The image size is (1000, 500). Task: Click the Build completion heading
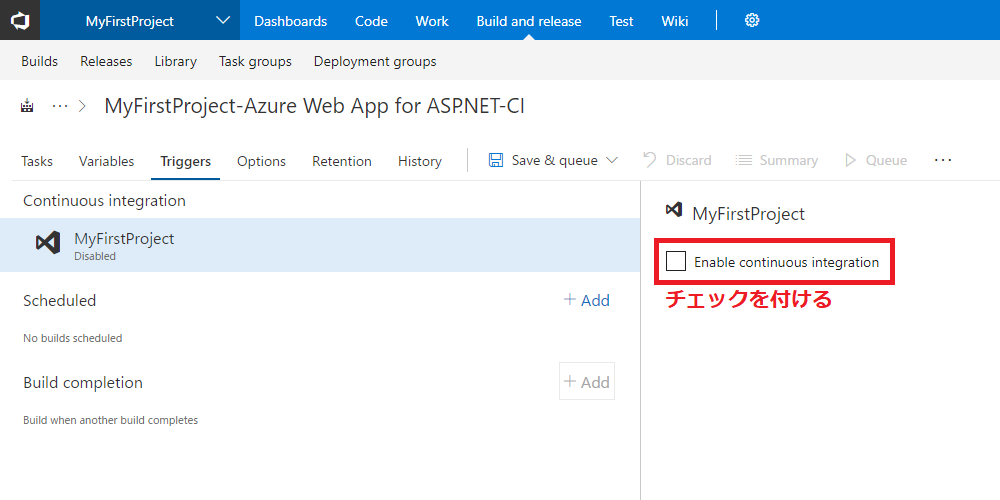[x=83, y=382]
